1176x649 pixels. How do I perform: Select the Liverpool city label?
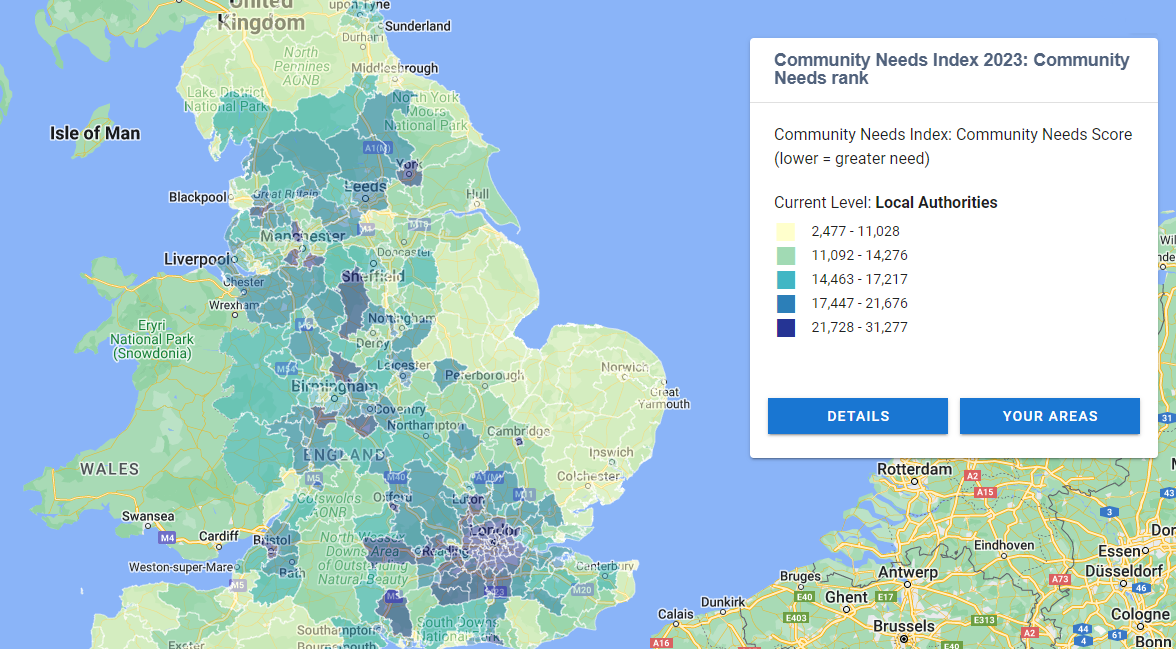(199, 259)
